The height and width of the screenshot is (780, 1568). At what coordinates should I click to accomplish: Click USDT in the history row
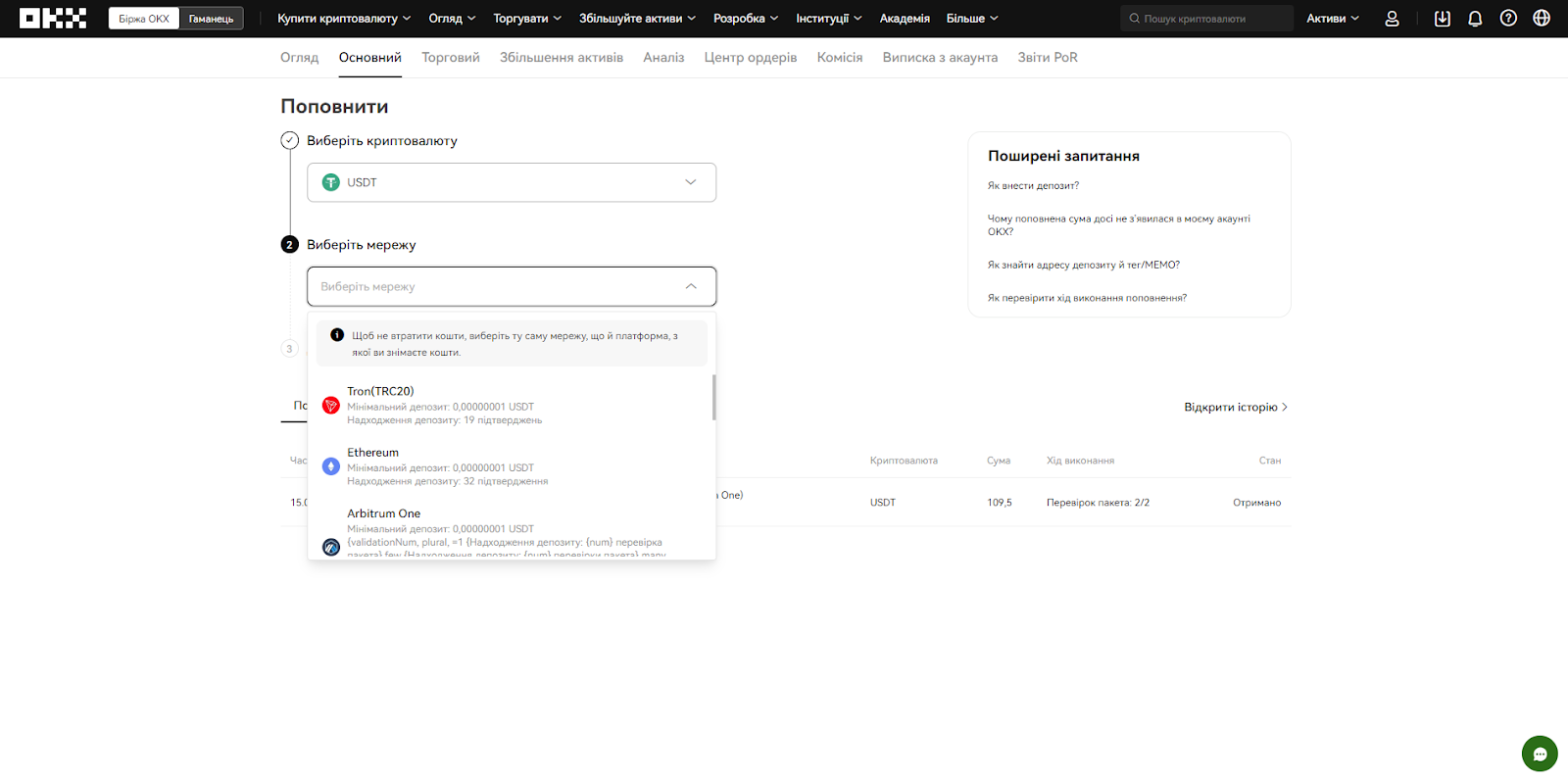[883, 503]
